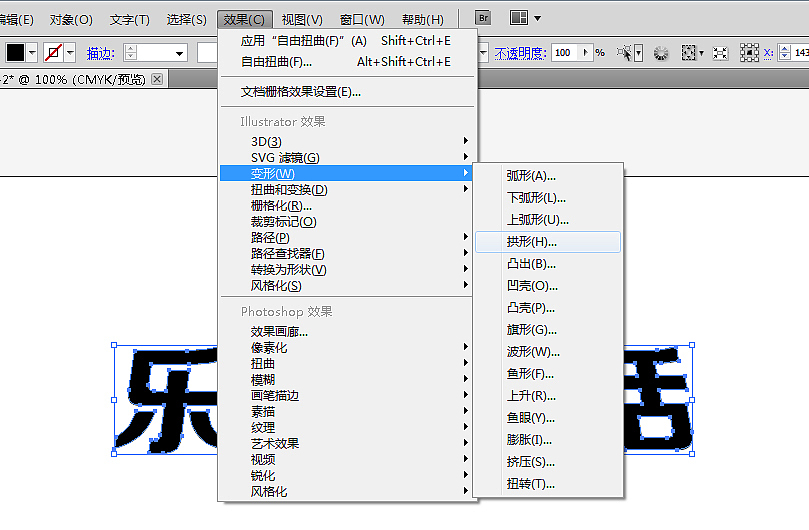Open the 选择(S) menu
Viewport: 809px width, 530px height.
tap(186, 20)
